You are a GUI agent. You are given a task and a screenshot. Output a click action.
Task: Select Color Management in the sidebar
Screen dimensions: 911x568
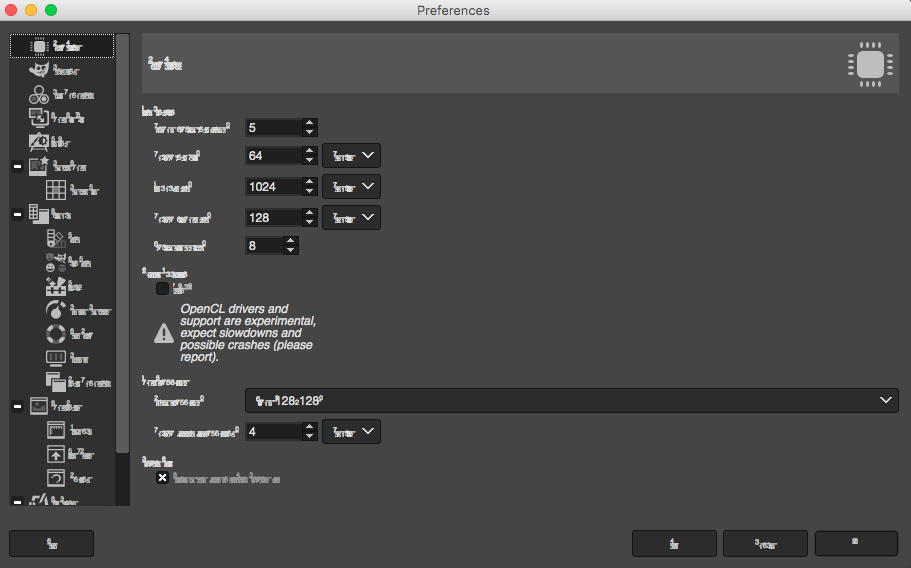point(72,95)
